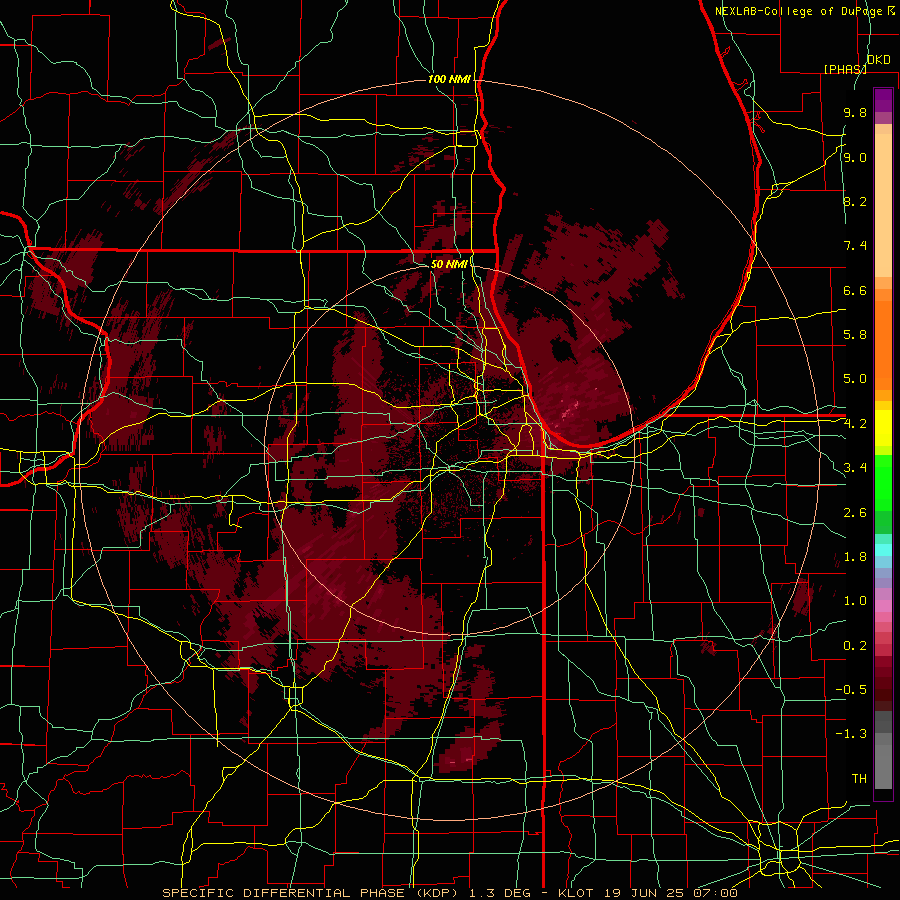Click the -0.5 scale value

(851, 690)
